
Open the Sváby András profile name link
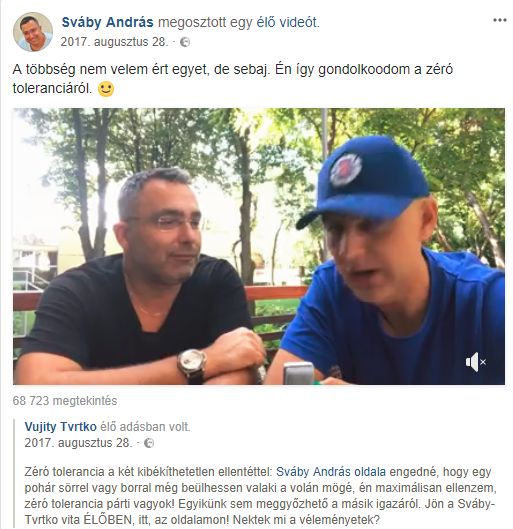pyautogui.click(x=108, y=23)
